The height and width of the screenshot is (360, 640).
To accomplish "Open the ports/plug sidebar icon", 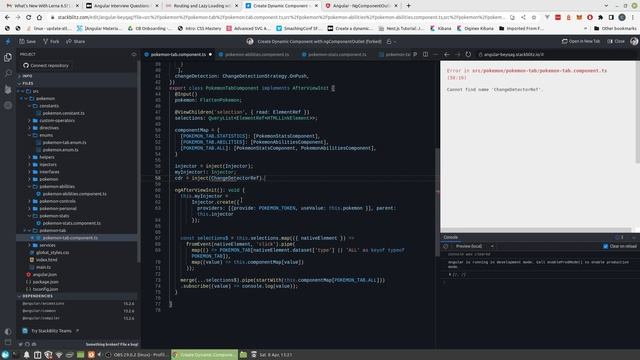I will [x=8, y=89].
